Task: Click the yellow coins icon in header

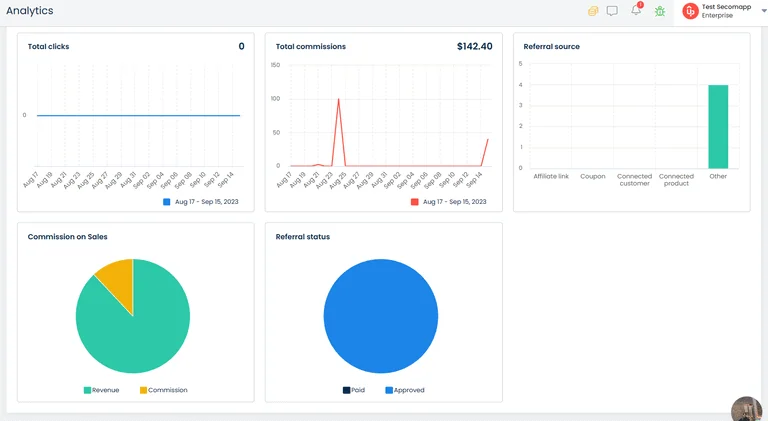Action: pos(593,11)
